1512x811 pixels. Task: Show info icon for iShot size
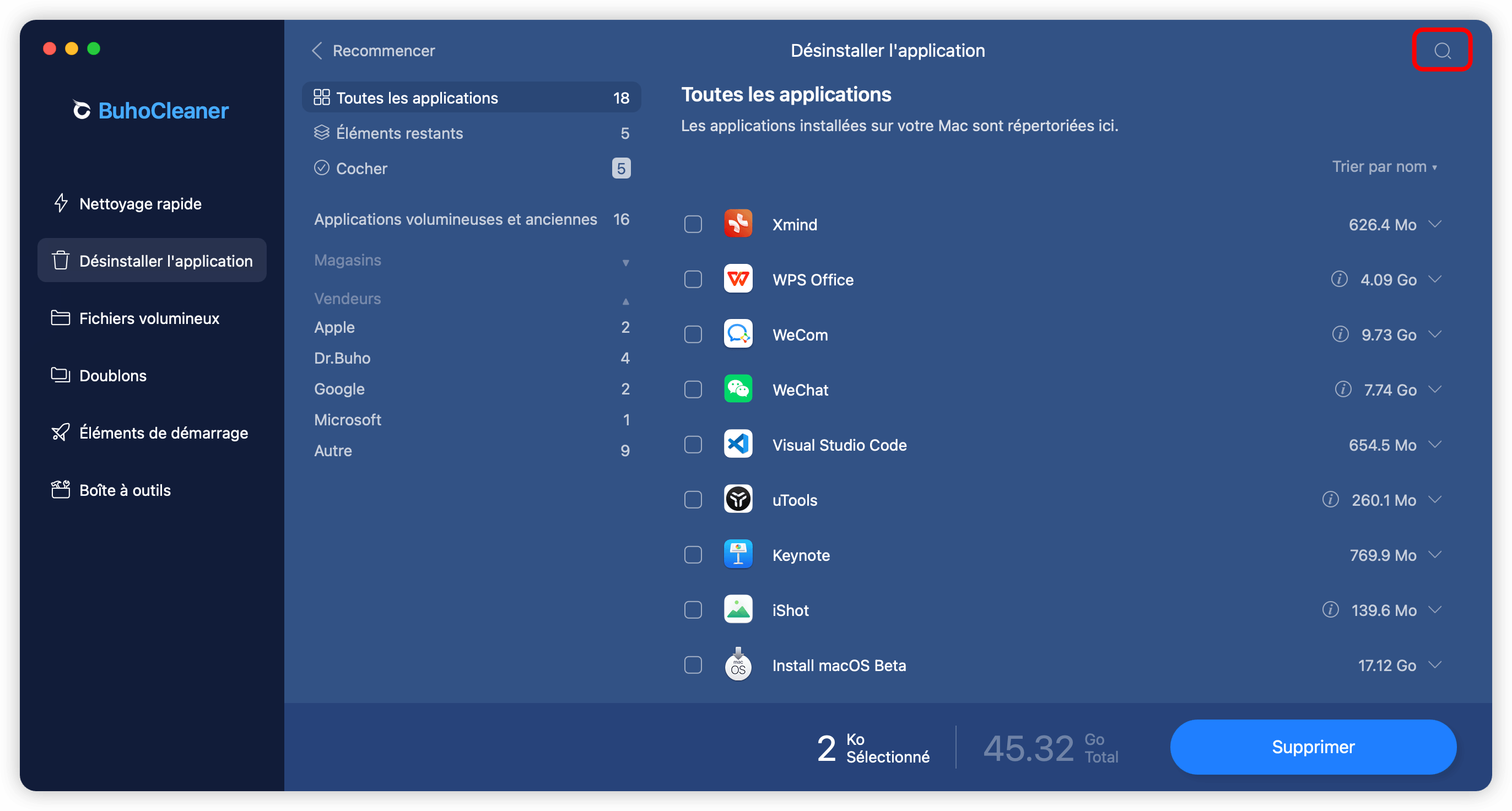click(x=1330, y=610)
